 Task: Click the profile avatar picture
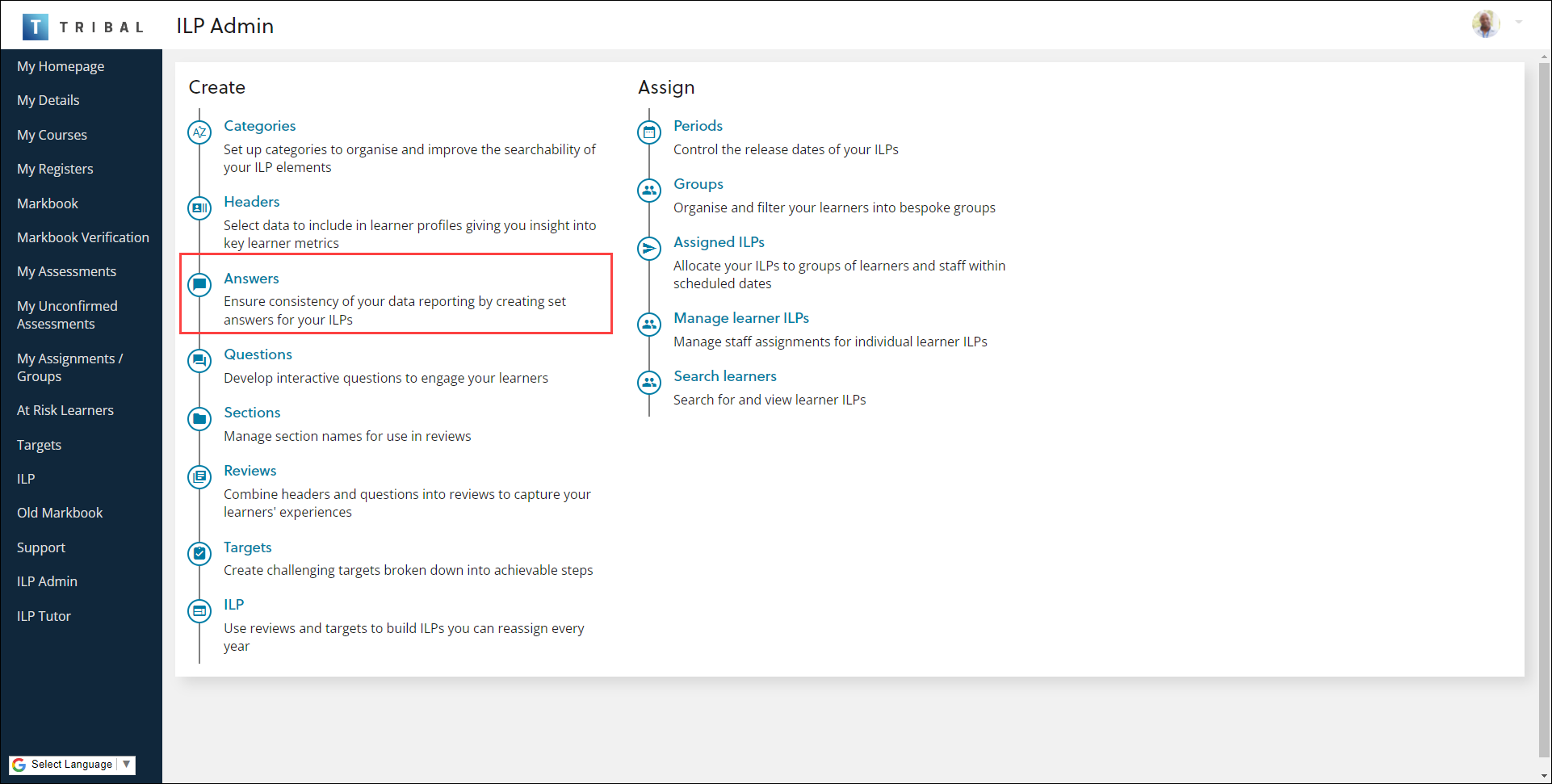coord(1486,23)
